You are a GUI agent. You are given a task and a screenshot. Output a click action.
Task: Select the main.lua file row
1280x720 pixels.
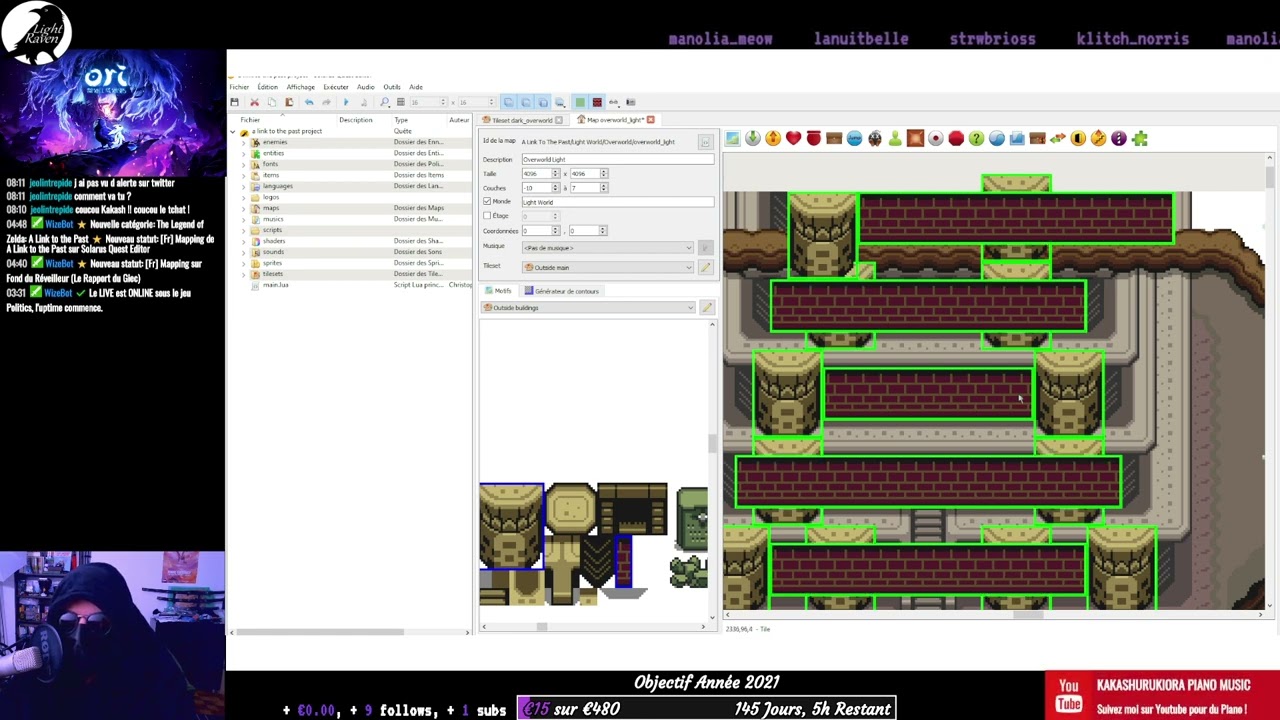(350, 285)
